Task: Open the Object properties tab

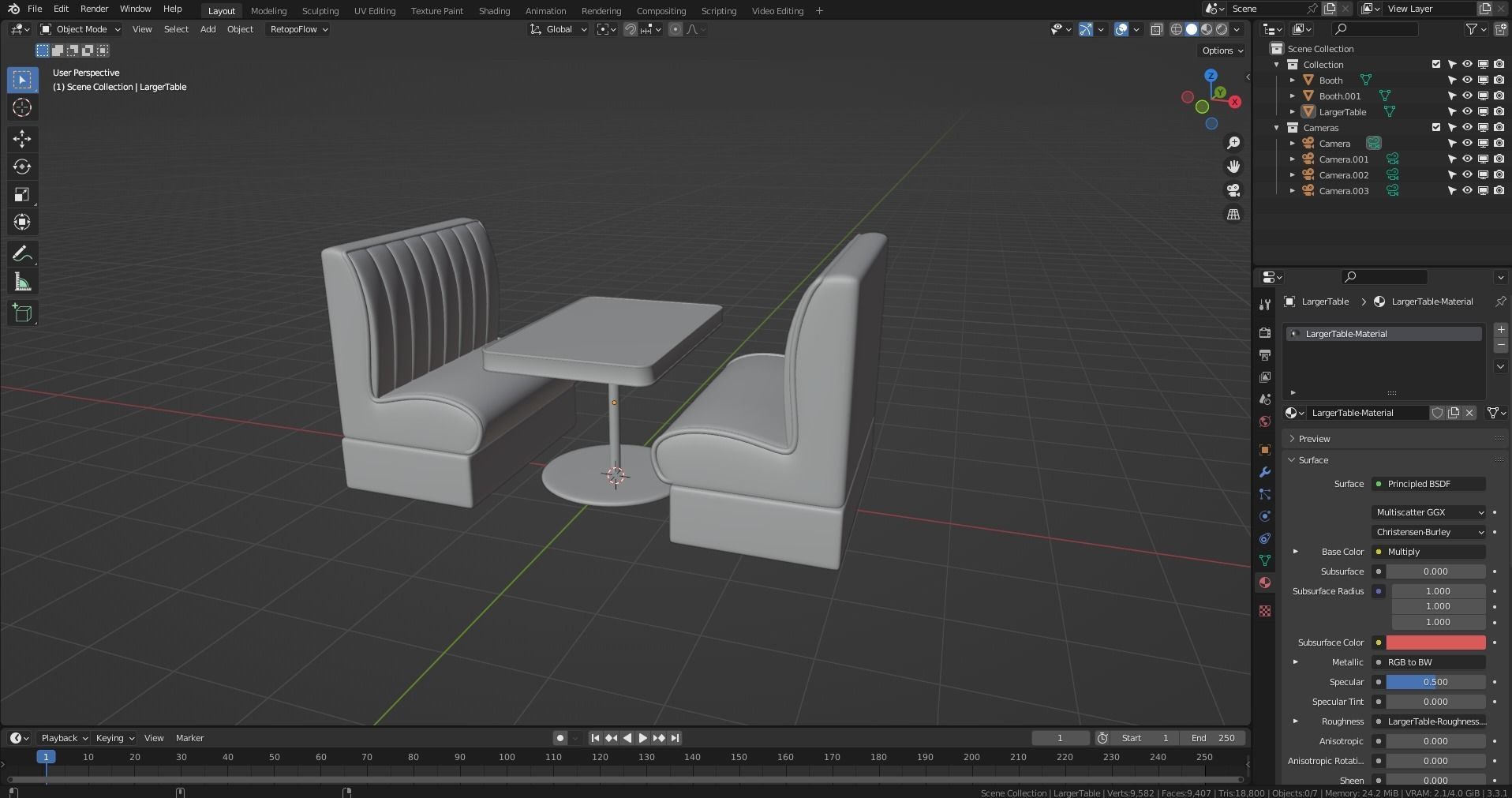Action: (1265, 449)
